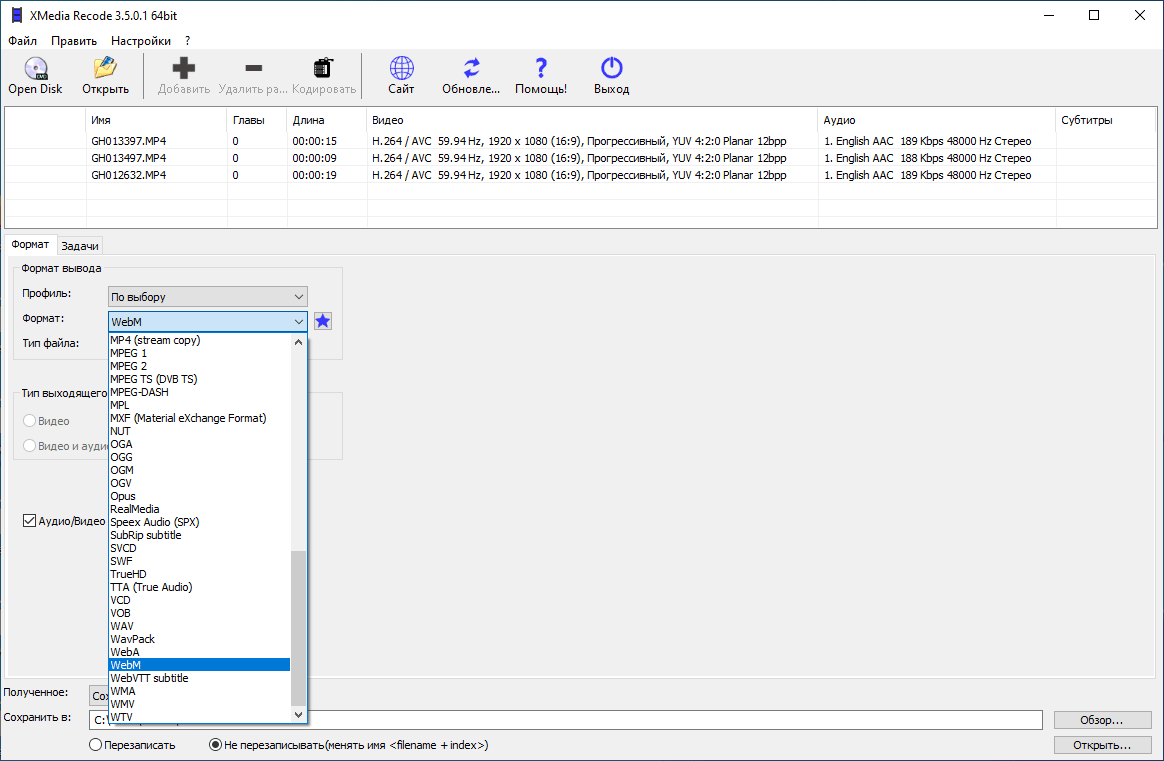Choose MP4 (stream copy) from the list

(199, 340)
